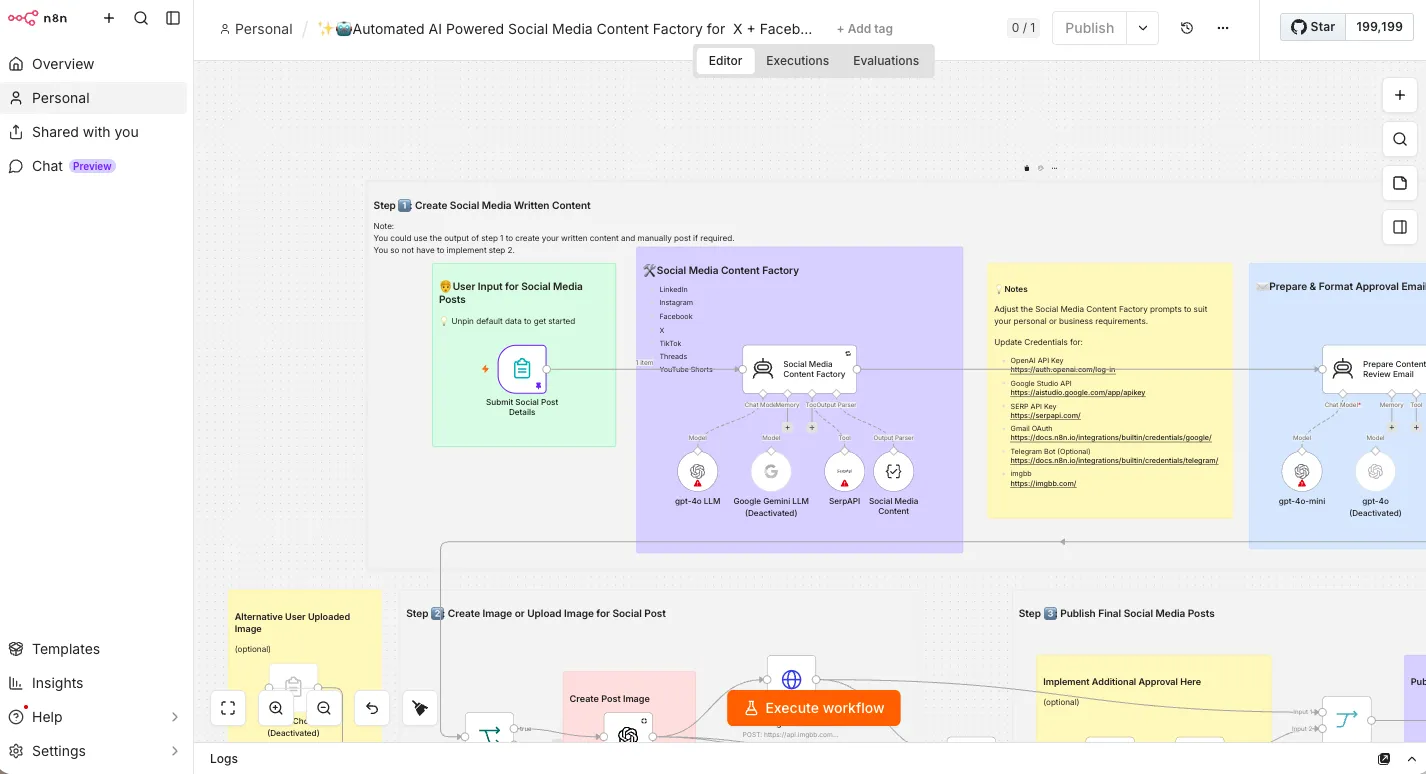
Task: Click the Social Media Content Factory sticky heading
Action: click(x=721, y=270)
